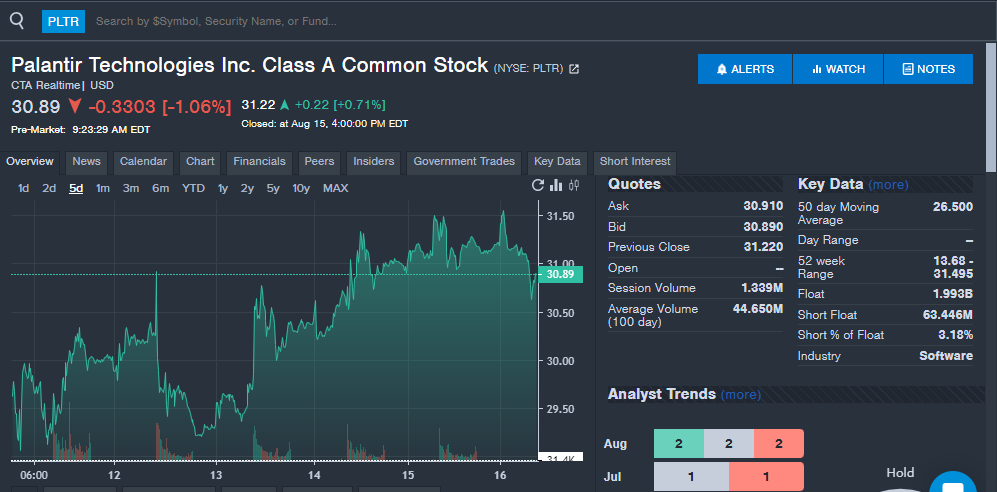Select the Overview tab

tap(30, 161)
